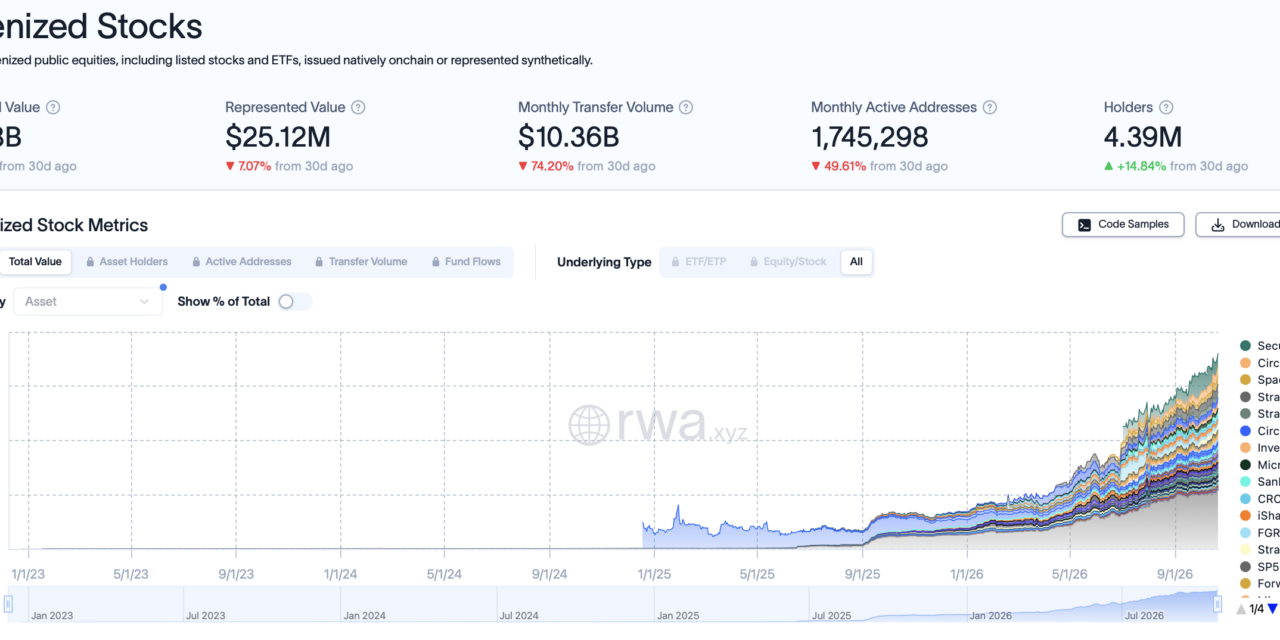1280x640 pixels.
Task: Click the lock icon on Fund Flows
Action: [x=436, y=262]
